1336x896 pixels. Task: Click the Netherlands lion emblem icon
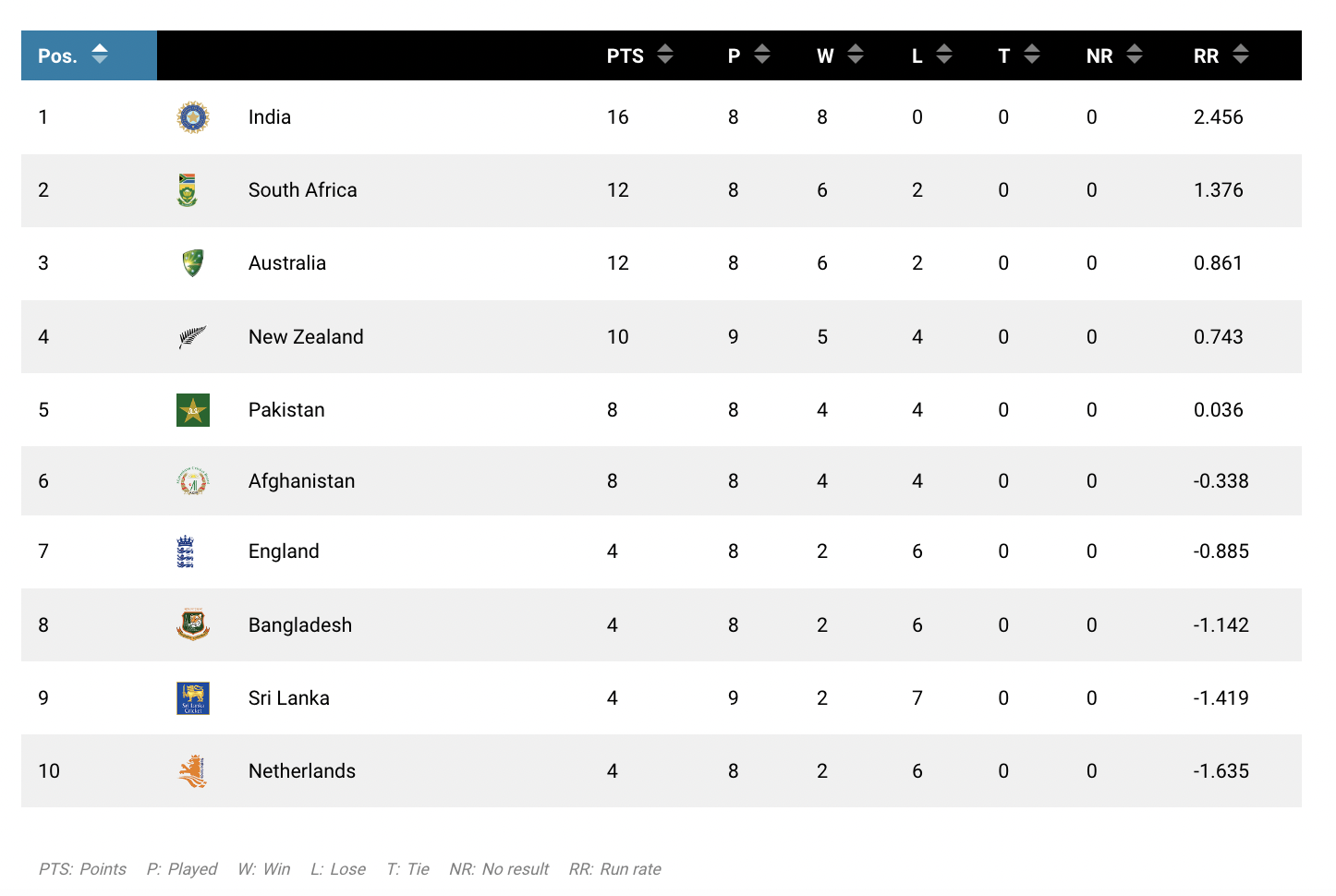tap(192, 770)
